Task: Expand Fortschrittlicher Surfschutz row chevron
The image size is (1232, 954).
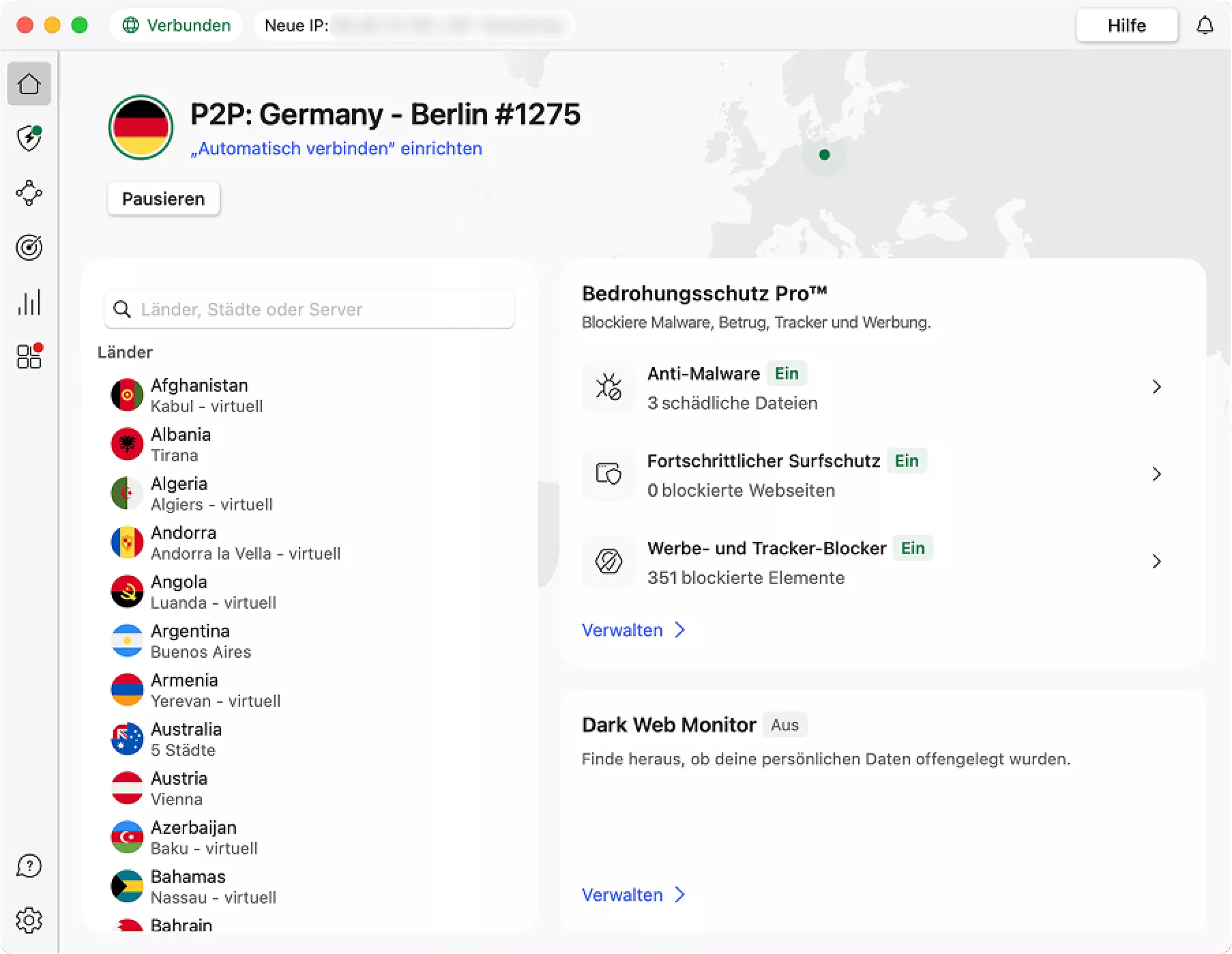Action: [x=1156, y=474]
